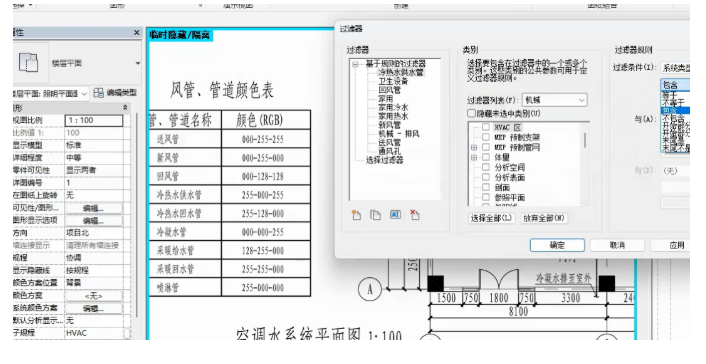Expand the 体量 category tree node
706x364 pixels.
[x=474, y=157]
